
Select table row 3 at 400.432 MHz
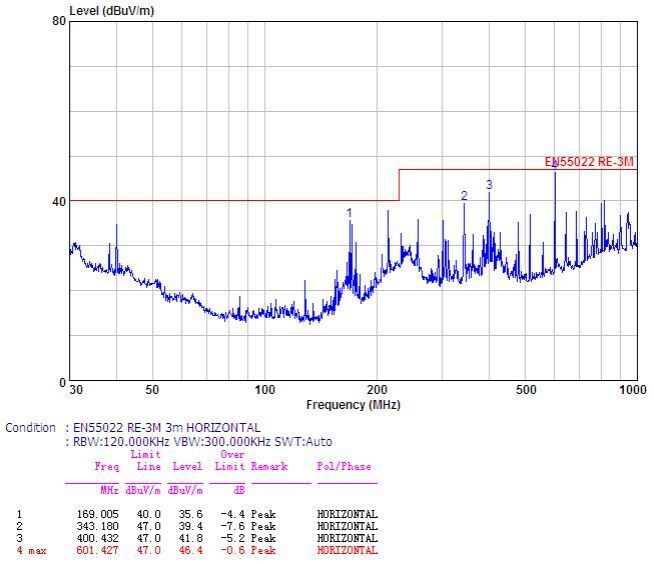tap(198, 538)
